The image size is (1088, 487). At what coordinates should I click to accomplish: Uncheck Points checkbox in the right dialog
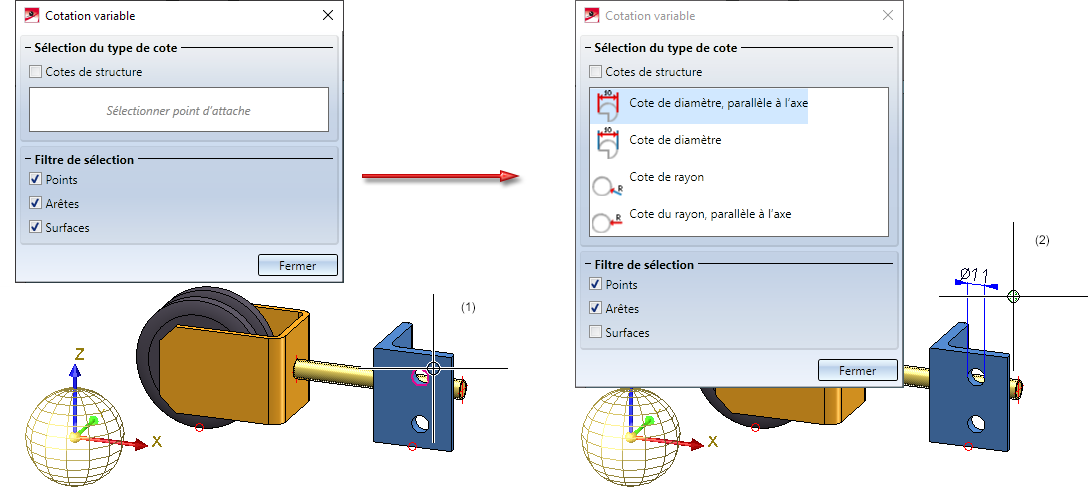click(x=595, y=284)
